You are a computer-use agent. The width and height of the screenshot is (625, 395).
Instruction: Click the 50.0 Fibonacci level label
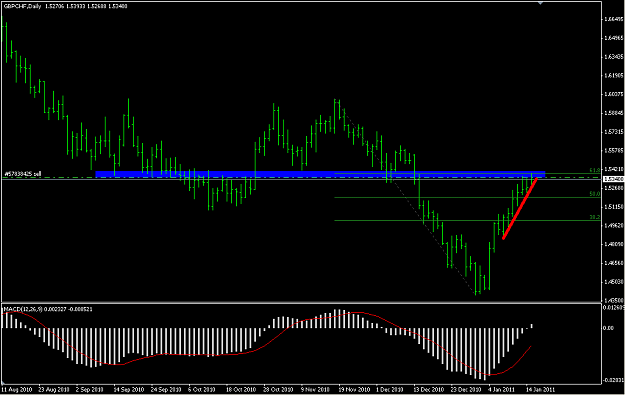[594, 194]
